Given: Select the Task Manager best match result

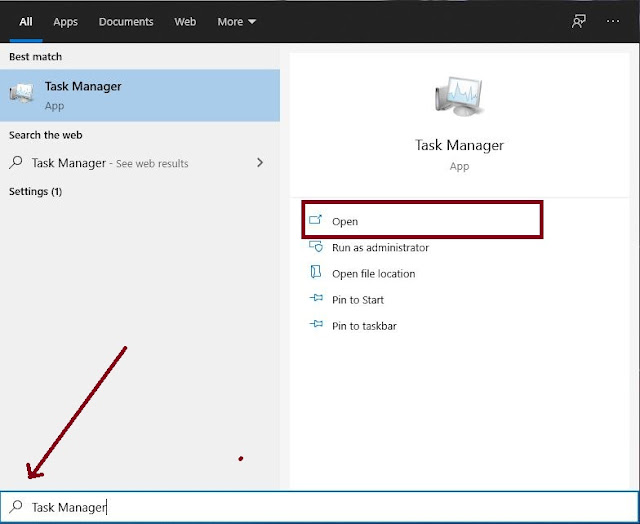Looking at the screenshot, I should 140,95.
